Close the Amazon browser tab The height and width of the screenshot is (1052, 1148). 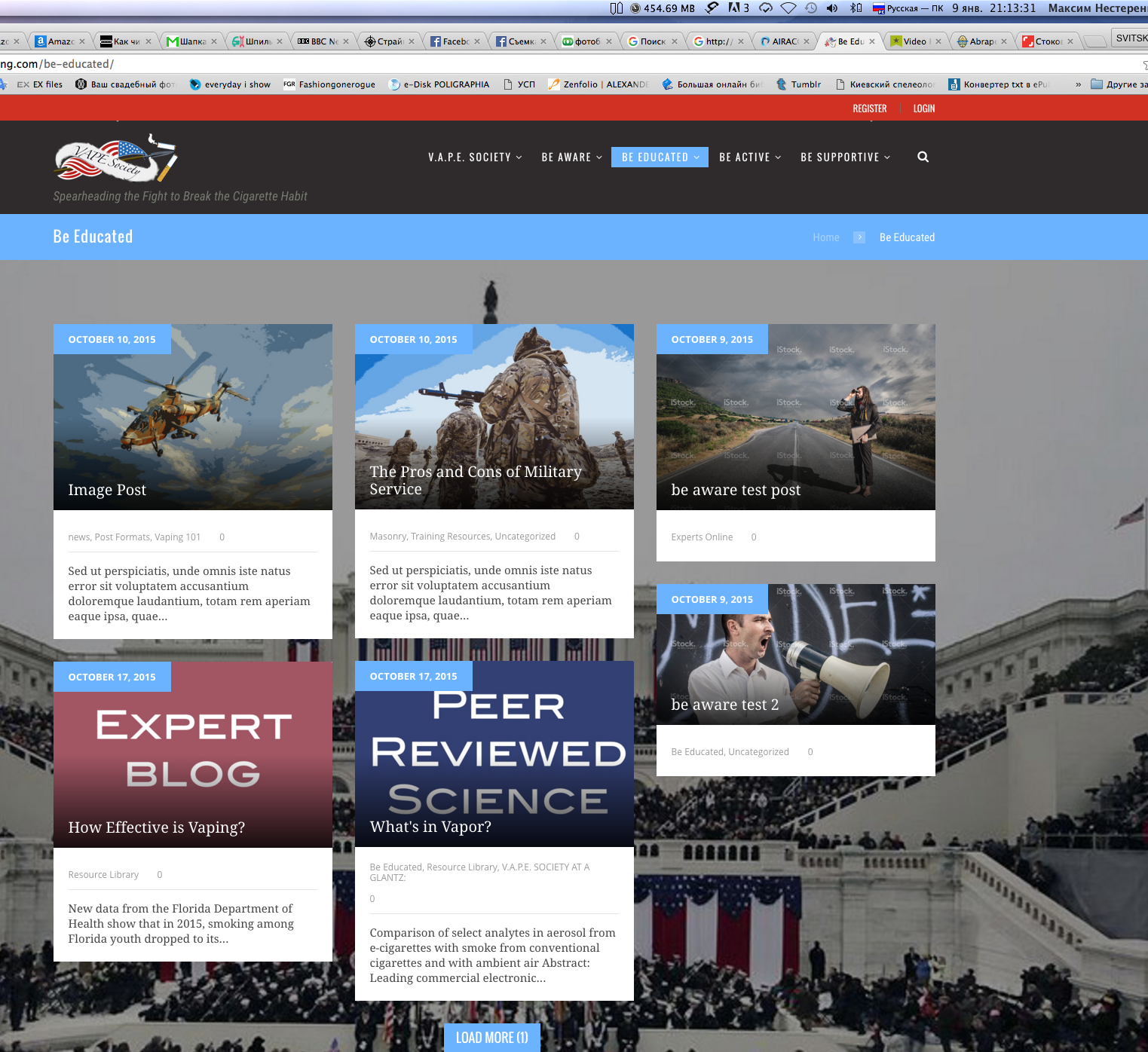pos(82,41)
